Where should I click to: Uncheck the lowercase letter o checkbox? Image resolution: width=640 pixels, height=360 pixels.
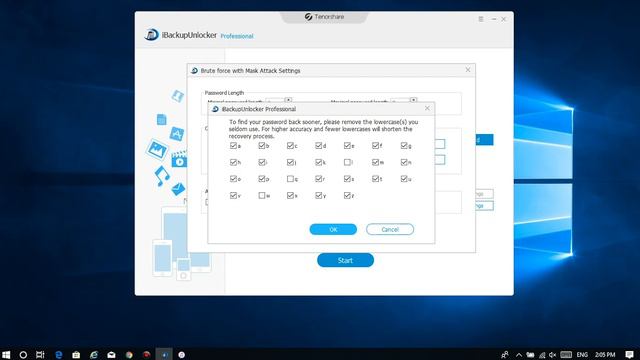(233, 179)
